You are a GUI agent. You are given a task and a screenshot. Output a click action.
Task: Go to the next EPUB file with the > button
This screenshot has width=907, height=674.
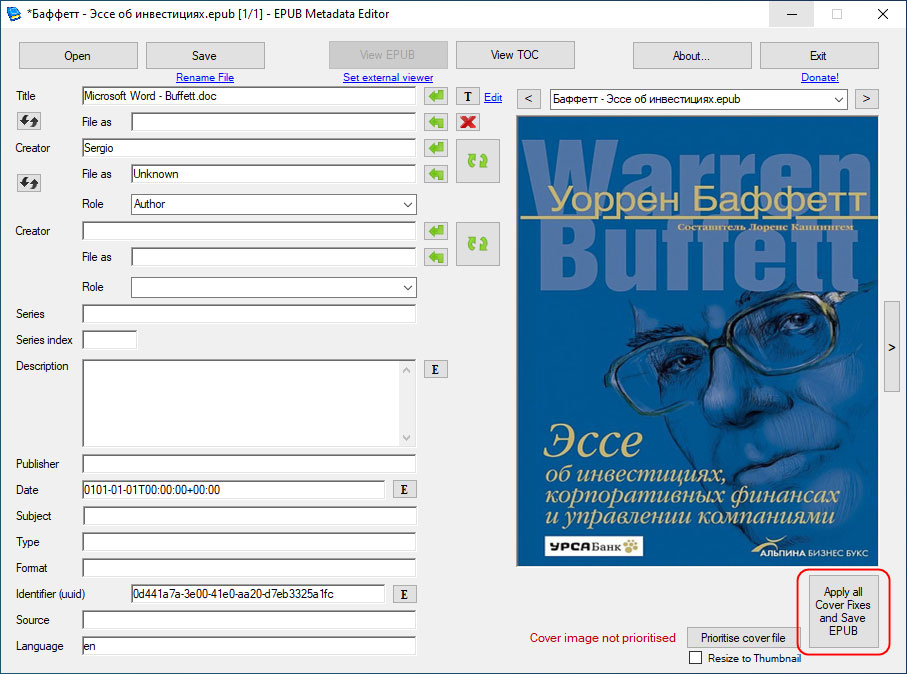[866, 98]
